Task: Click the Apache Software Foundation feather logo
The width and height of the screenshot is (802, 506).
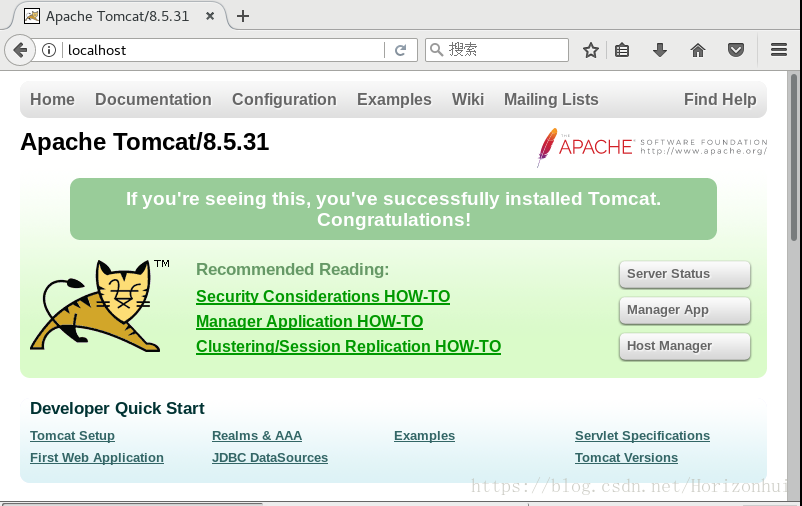Action: (652, 147)
